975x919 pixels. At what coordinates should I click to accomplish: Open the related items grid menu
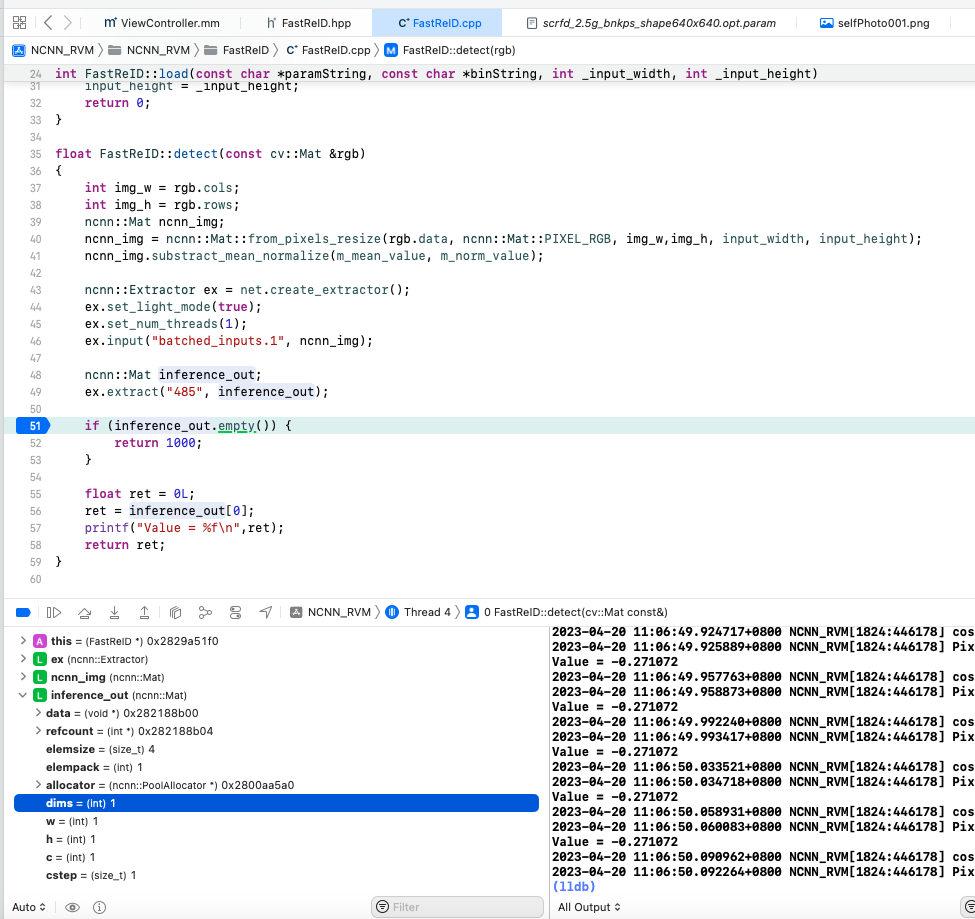[19, 23]
